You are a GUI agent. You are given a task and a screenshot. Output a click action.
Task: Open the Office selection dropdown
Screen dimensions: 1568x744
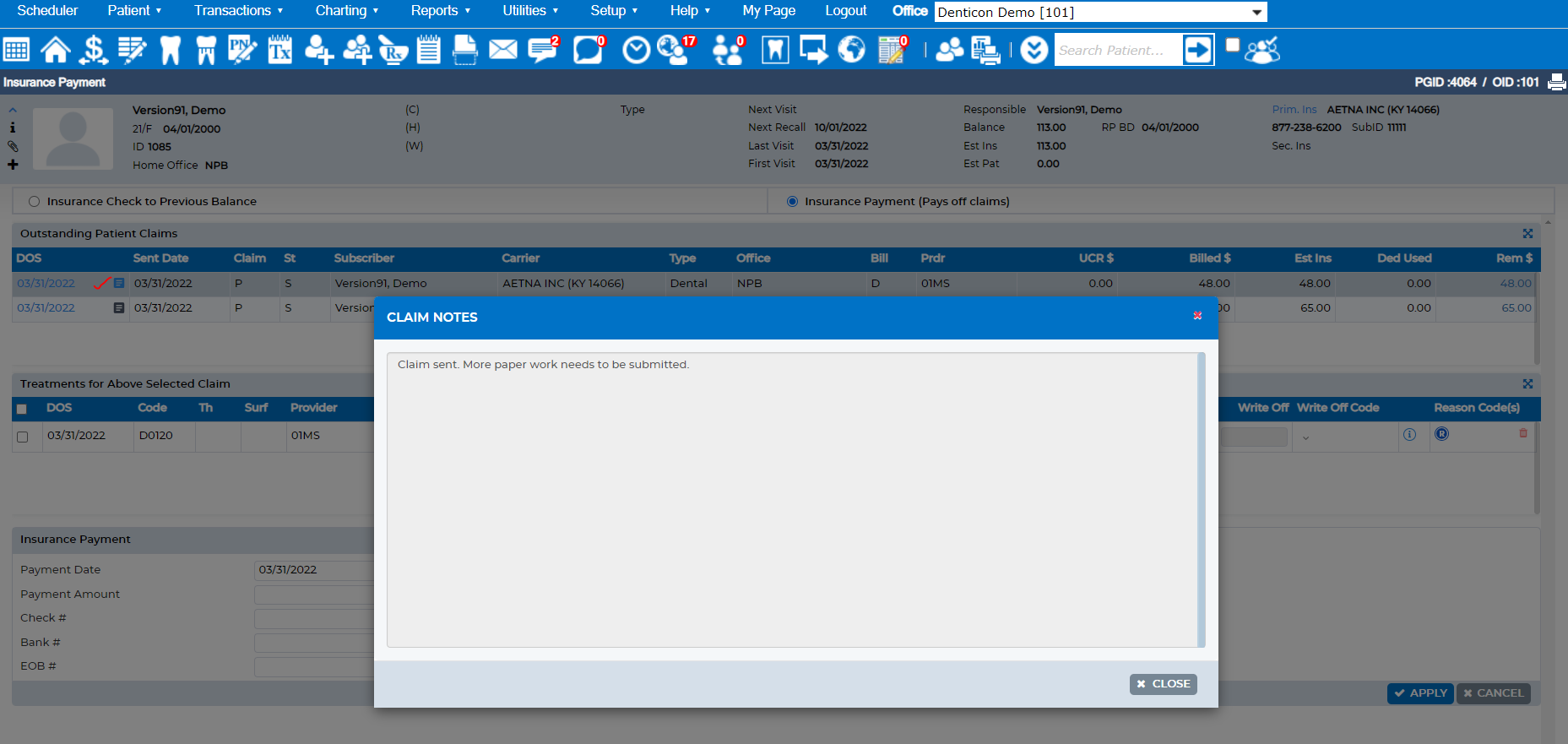[x=1100, y=12]
